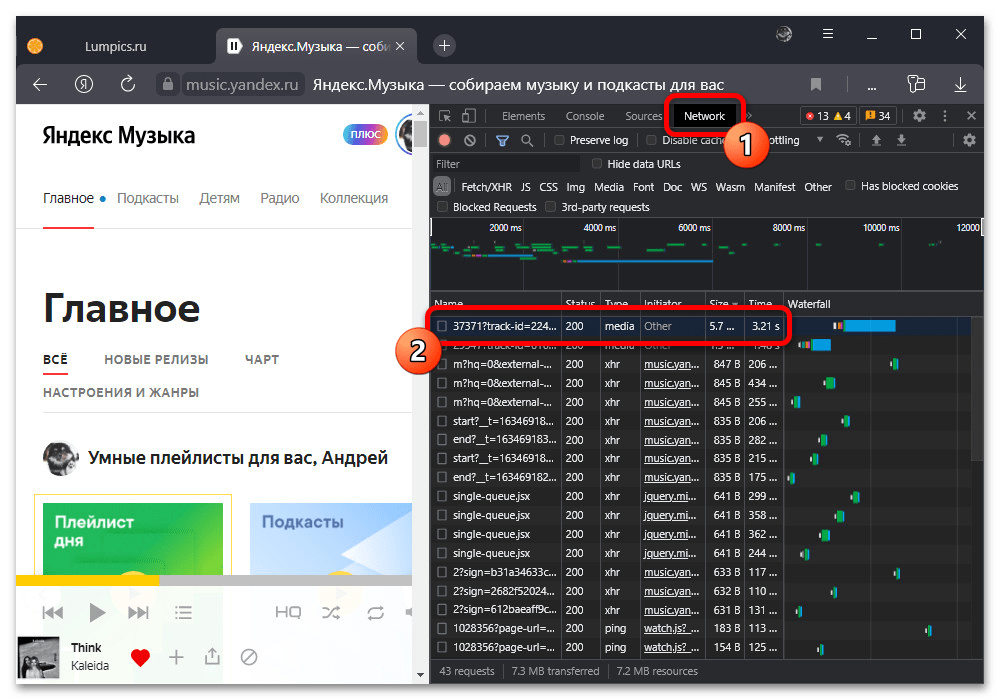Viewport: 1000px width, 700px height.
Task: Switch to the Console tab
Action: coord(585,116)
